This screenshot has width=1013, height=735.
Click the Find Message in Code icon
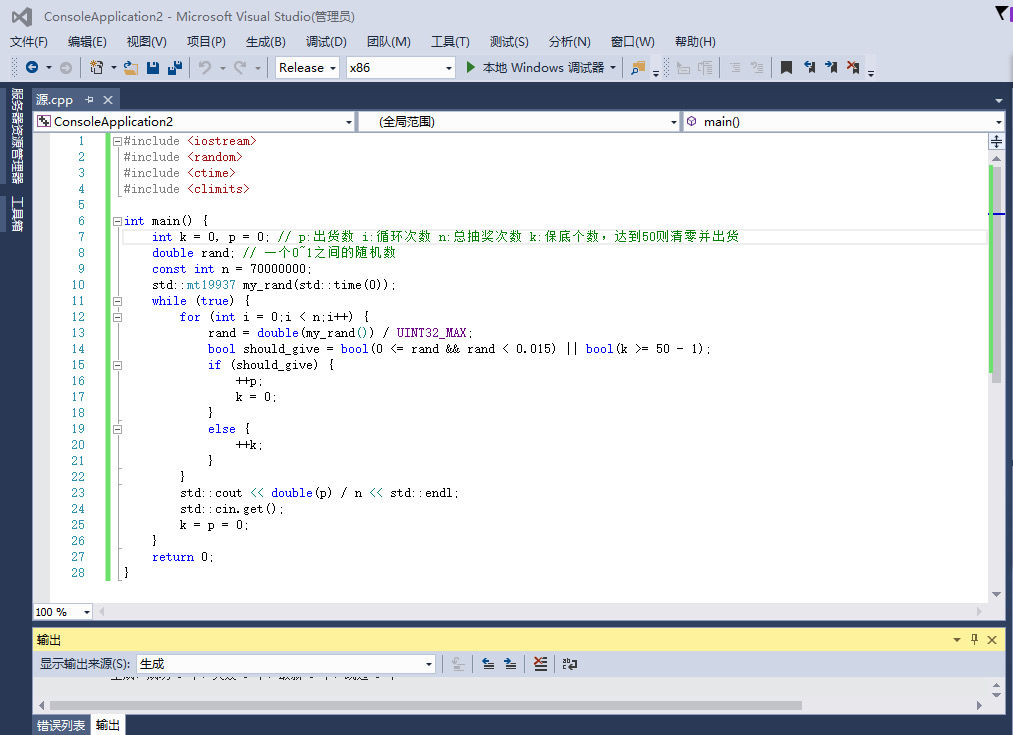(458, 663)
